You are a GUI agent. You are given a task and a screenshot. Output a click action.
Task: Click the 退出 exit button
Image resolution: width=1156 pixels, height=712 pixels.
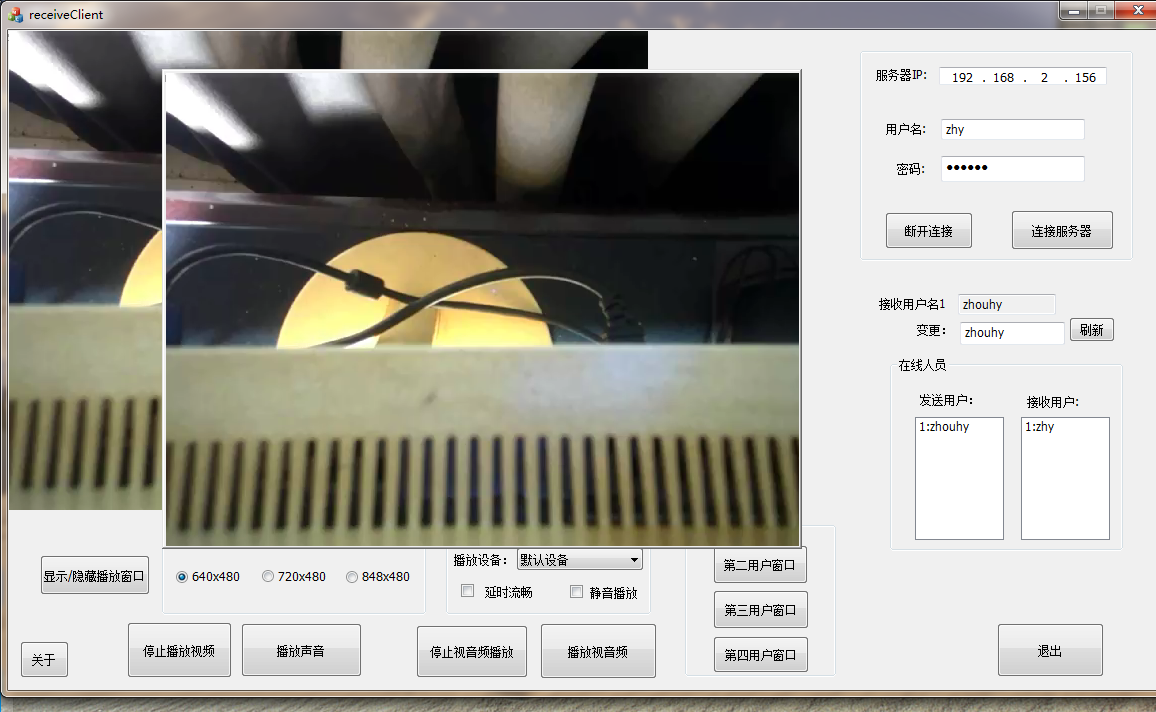1049,651
